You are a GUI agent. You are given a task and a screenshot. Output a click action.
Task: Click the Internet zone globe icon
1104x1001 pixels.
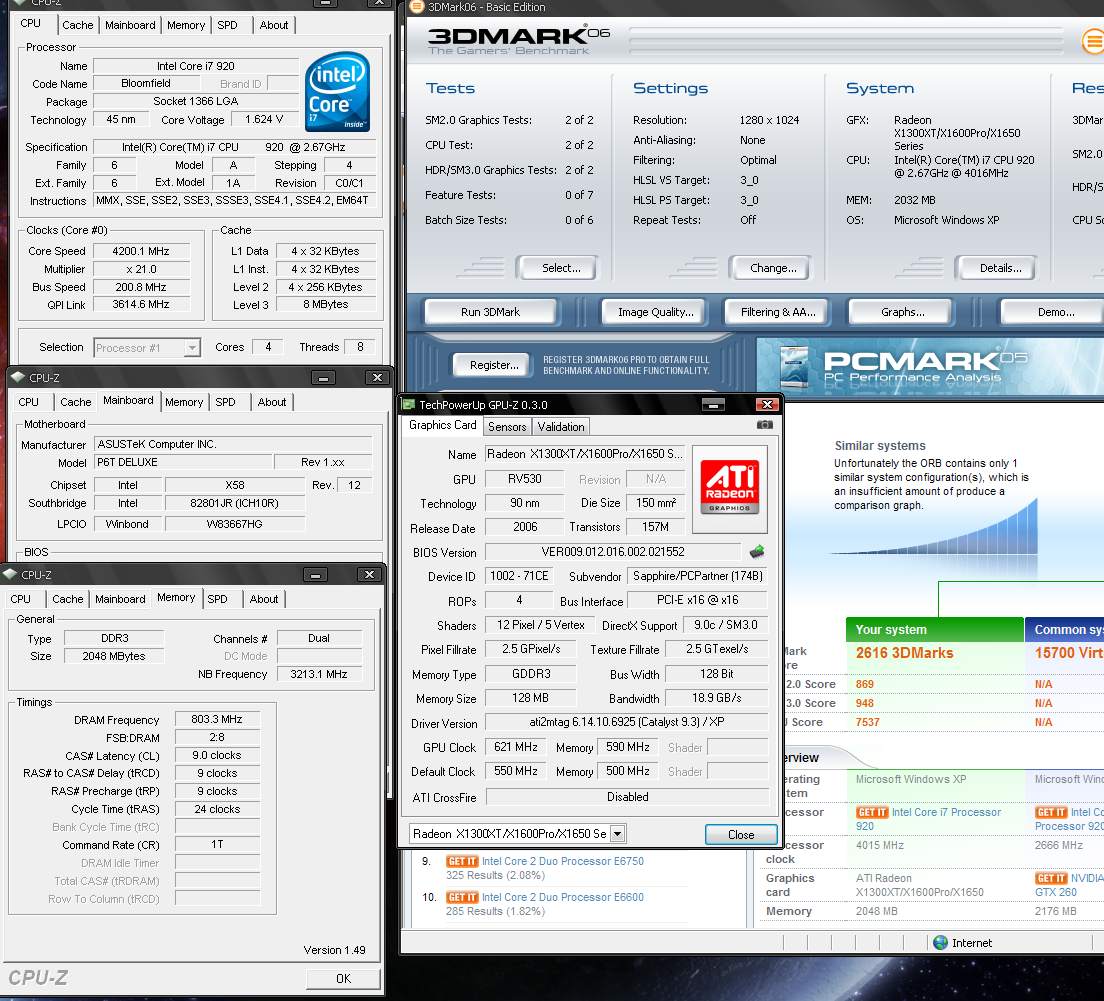940,943
